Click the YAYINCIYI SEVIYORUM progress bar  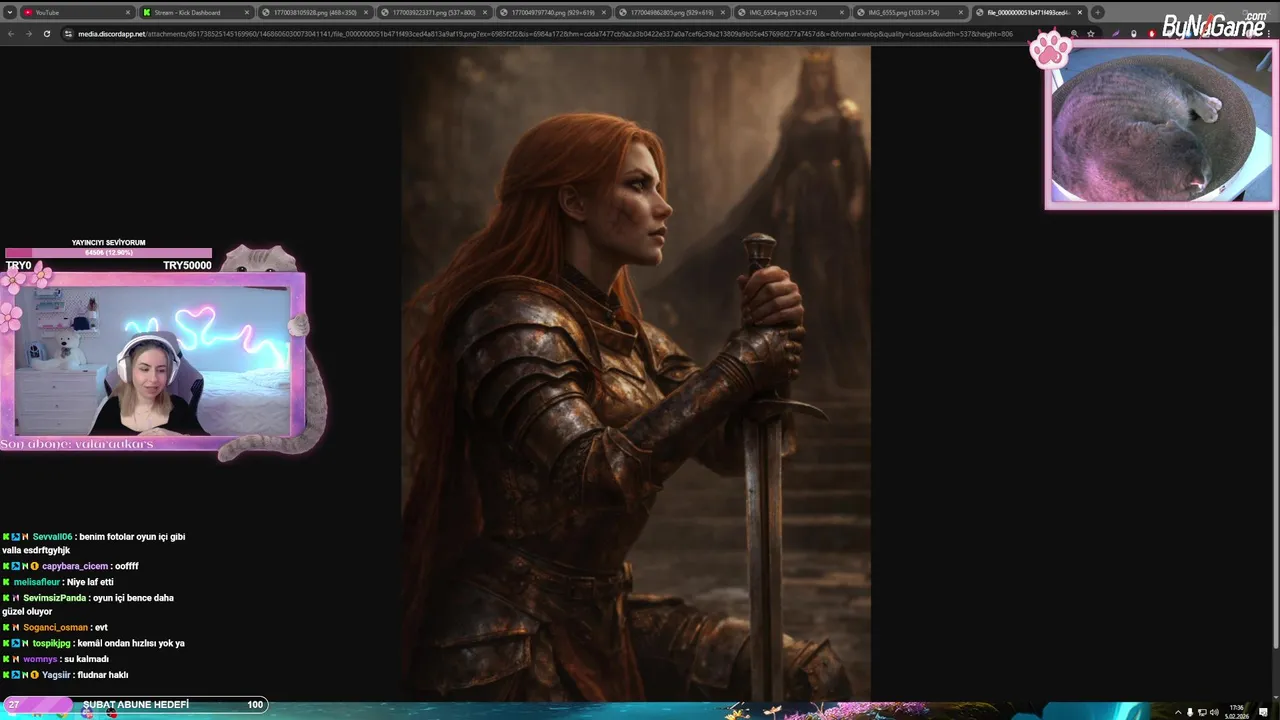pyautogui.click(x=108, y=253)
